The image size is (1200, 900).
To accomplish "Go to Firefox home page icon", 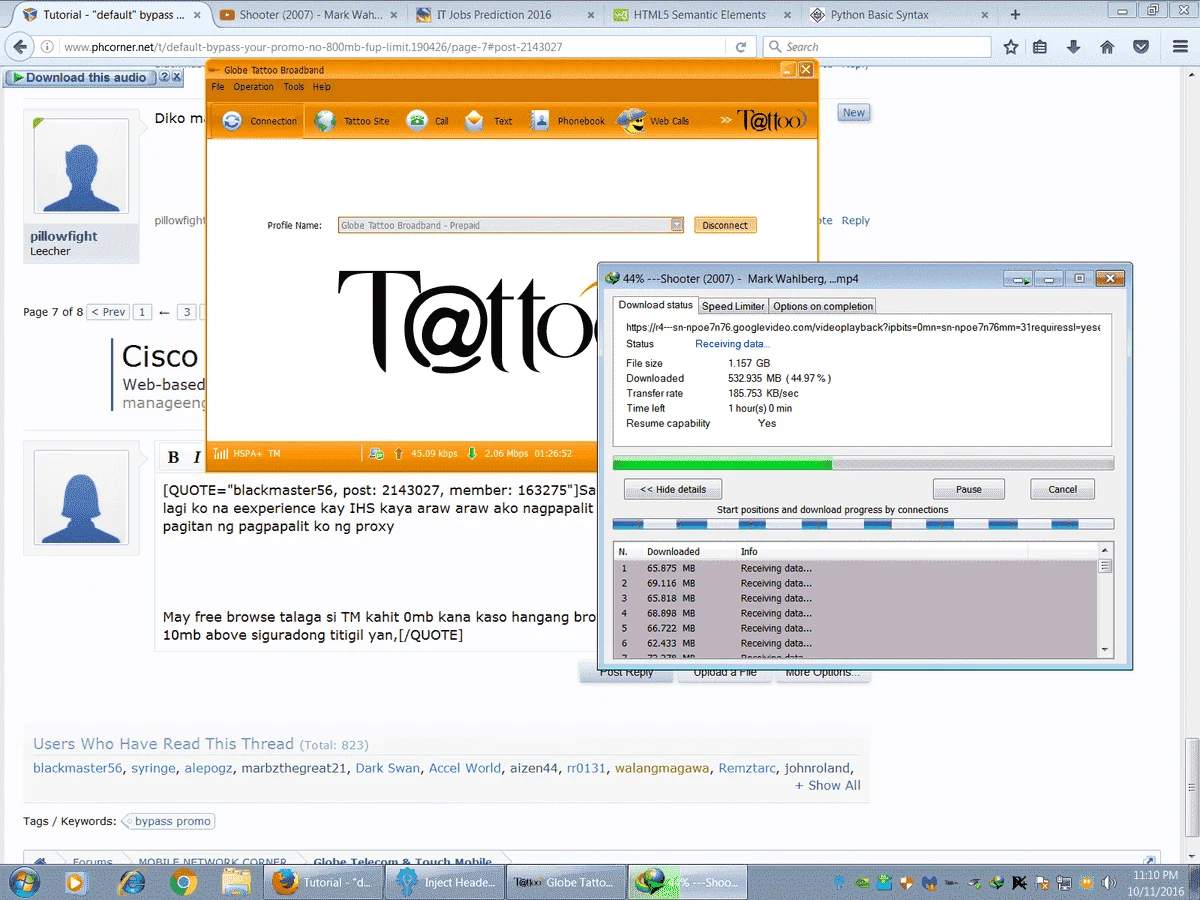I will (1107, 47).
